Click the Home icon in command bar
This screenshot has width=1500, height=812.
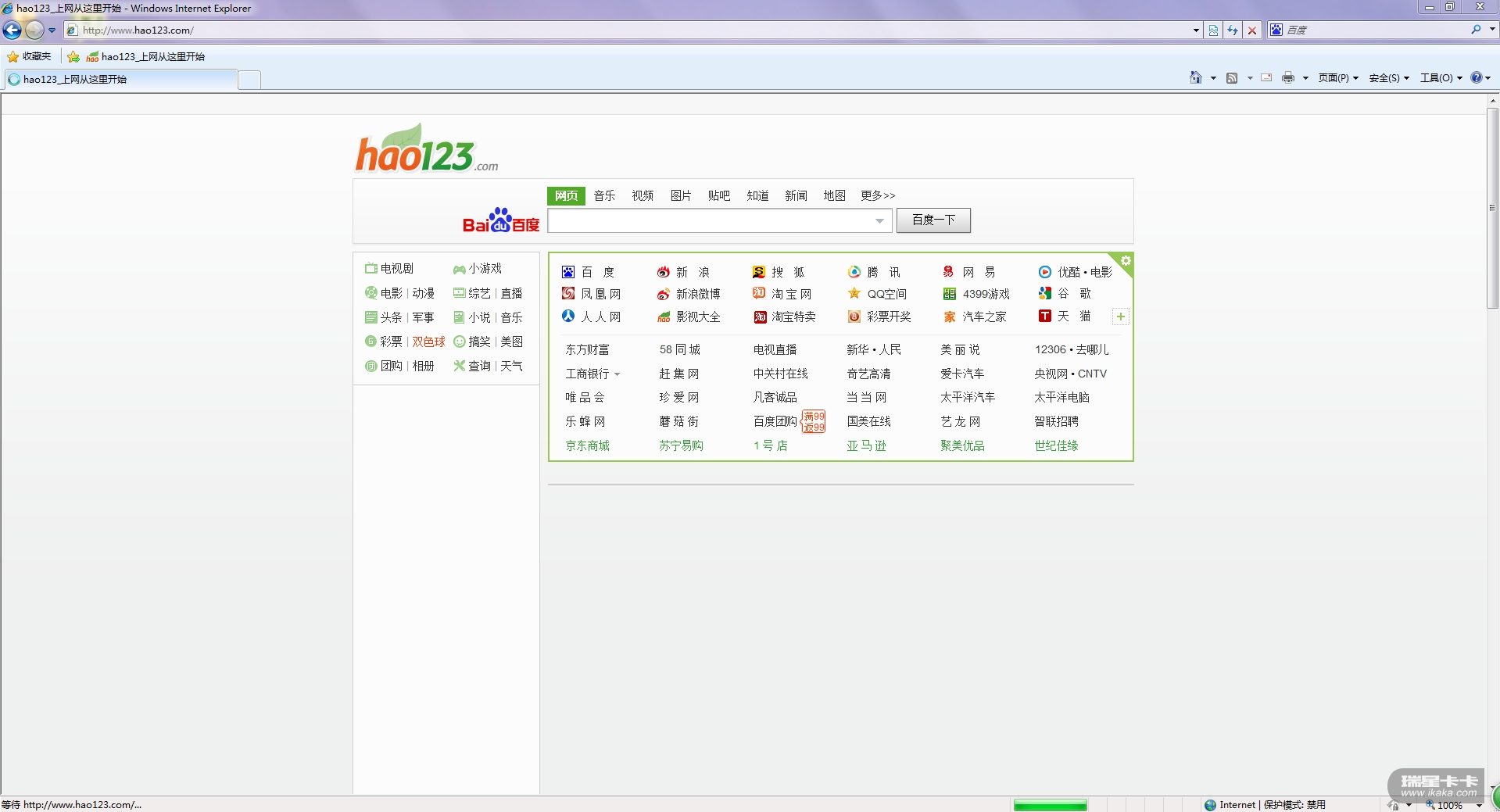coord(1196,77)
